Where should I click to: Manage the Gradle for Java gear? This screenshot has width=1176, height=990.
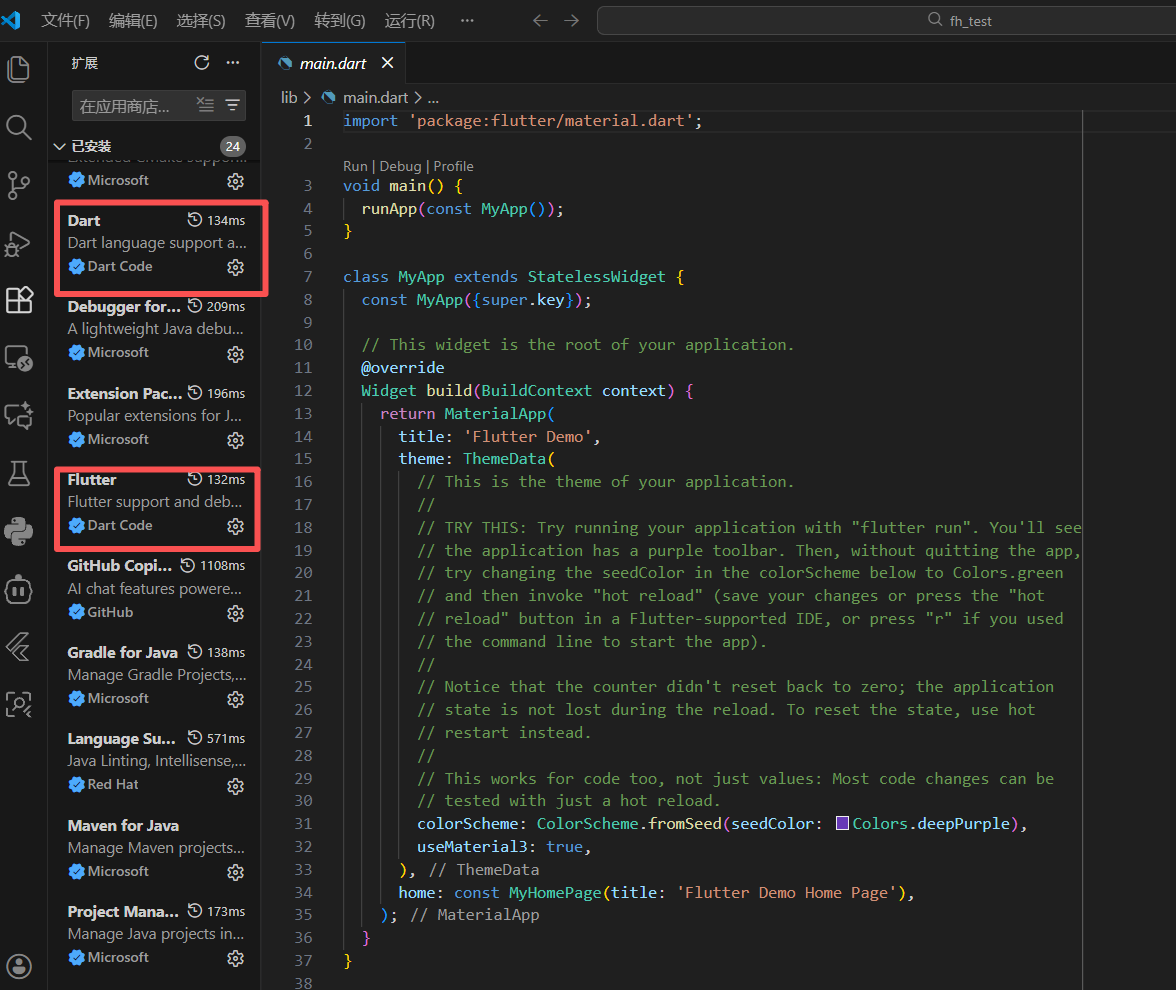pos(236,700)
